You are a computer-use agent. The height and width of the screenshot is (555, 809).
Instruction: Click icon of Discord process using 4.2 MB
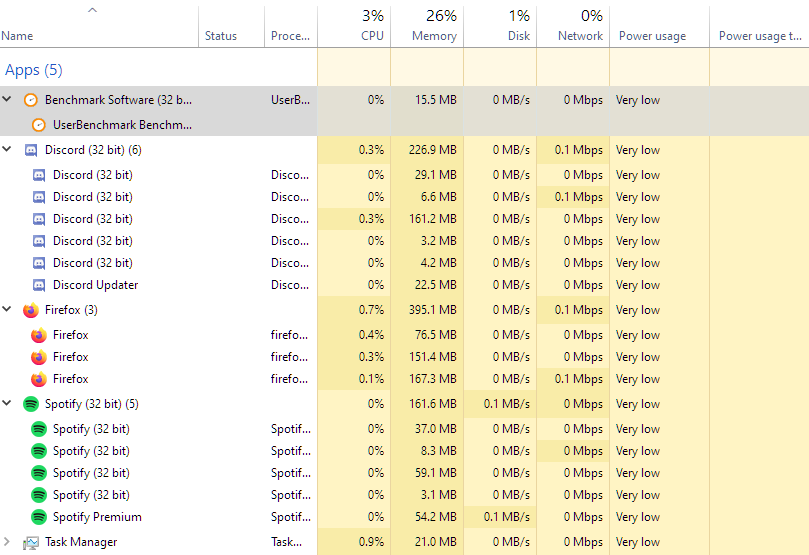[39, 263]
